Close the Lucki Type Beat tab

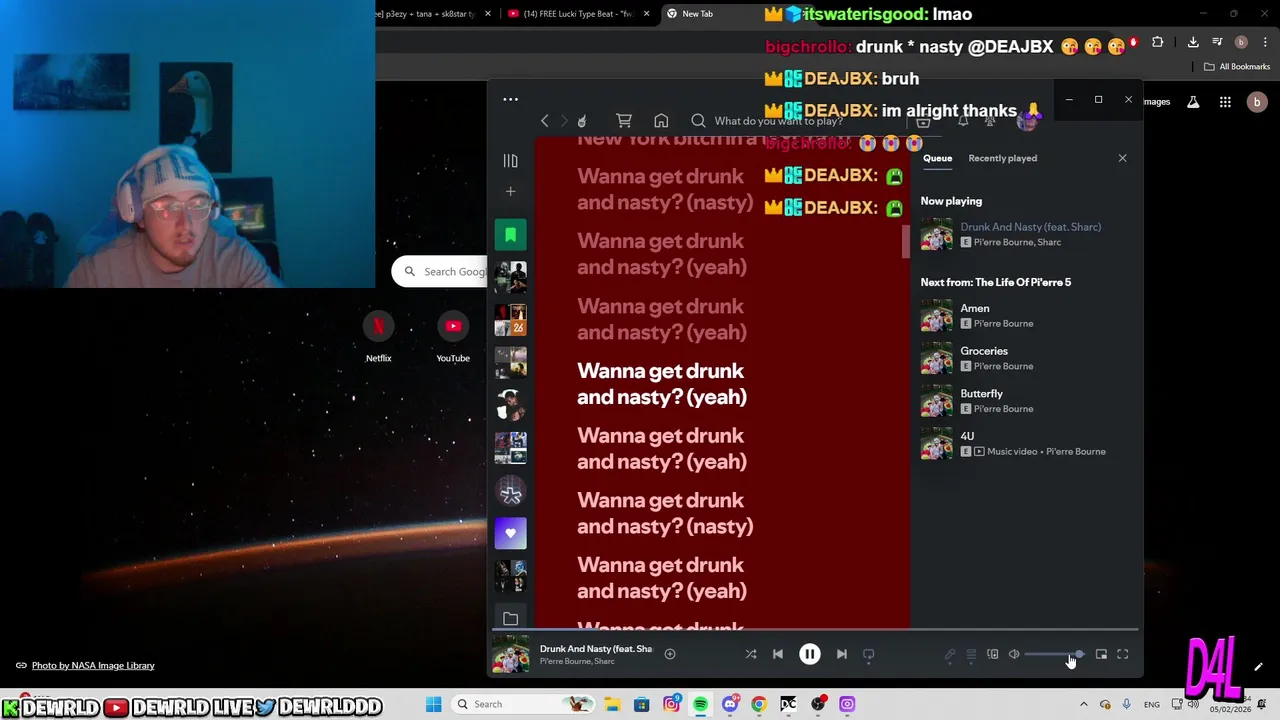tap(647, 14)
